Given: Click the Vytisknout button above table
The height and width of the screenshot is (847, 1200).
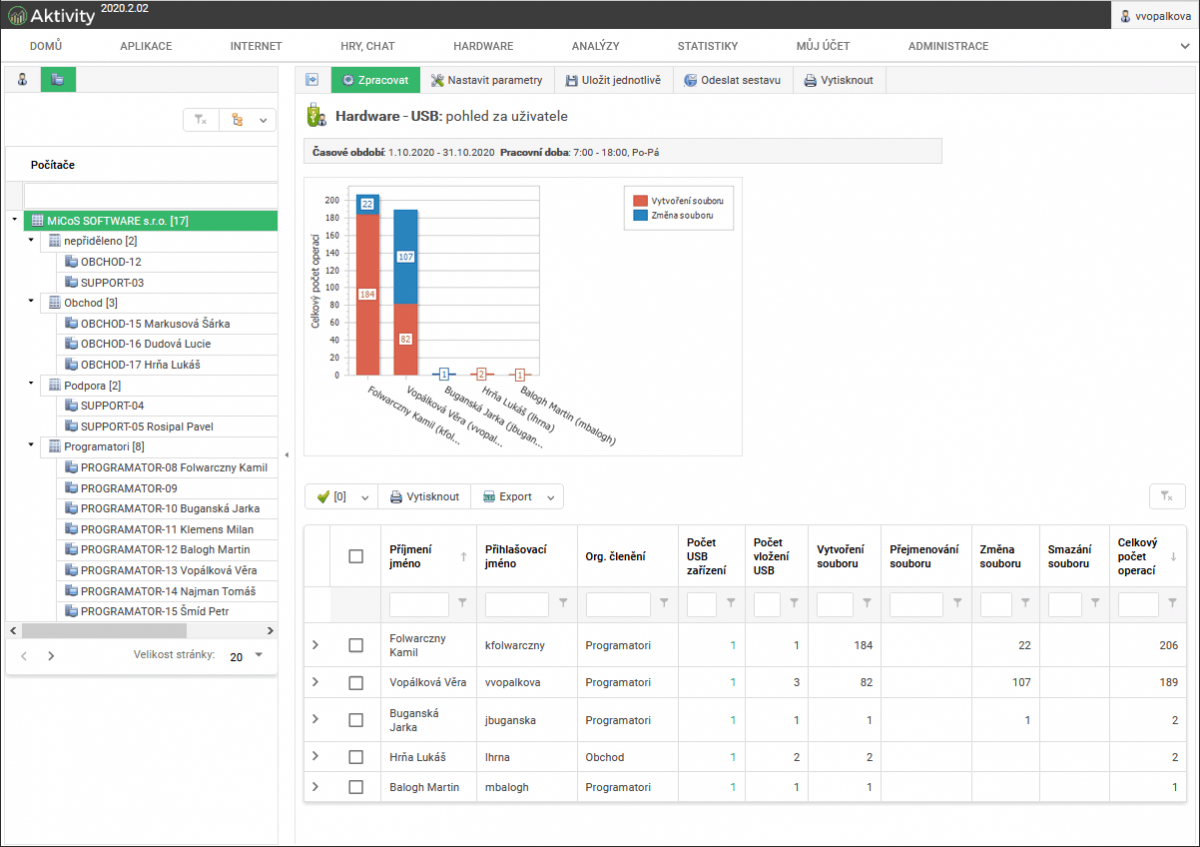Looking at the screenshot, I should pyautogui.click(x=424, y=496).
